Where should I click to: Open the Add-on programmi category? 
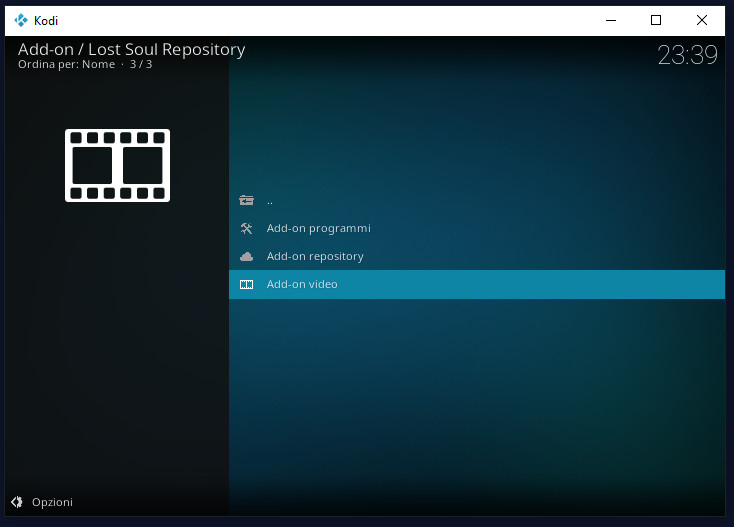477,228
